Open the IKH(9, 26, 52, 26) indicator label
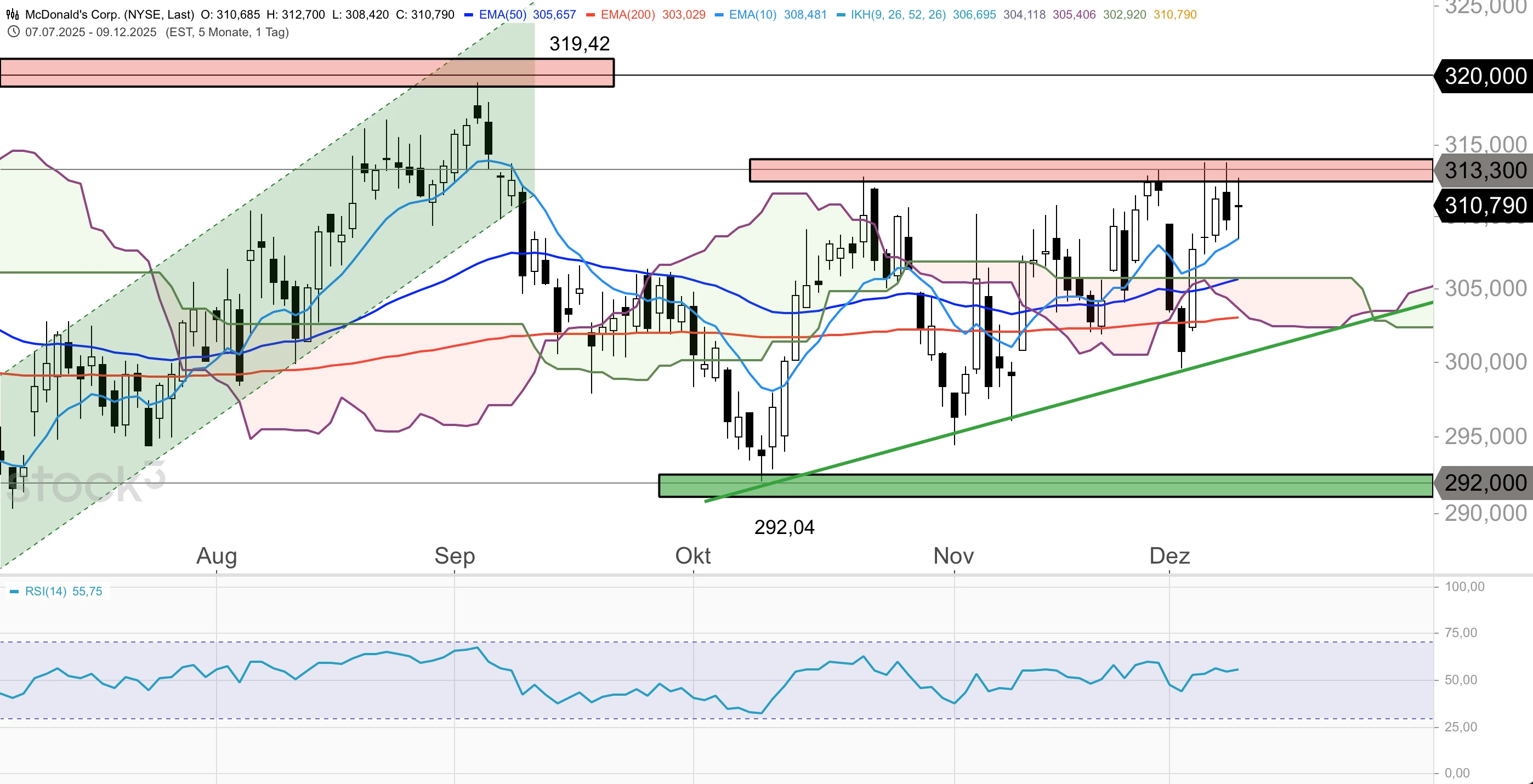1533x784 pixels. (898, 14)
